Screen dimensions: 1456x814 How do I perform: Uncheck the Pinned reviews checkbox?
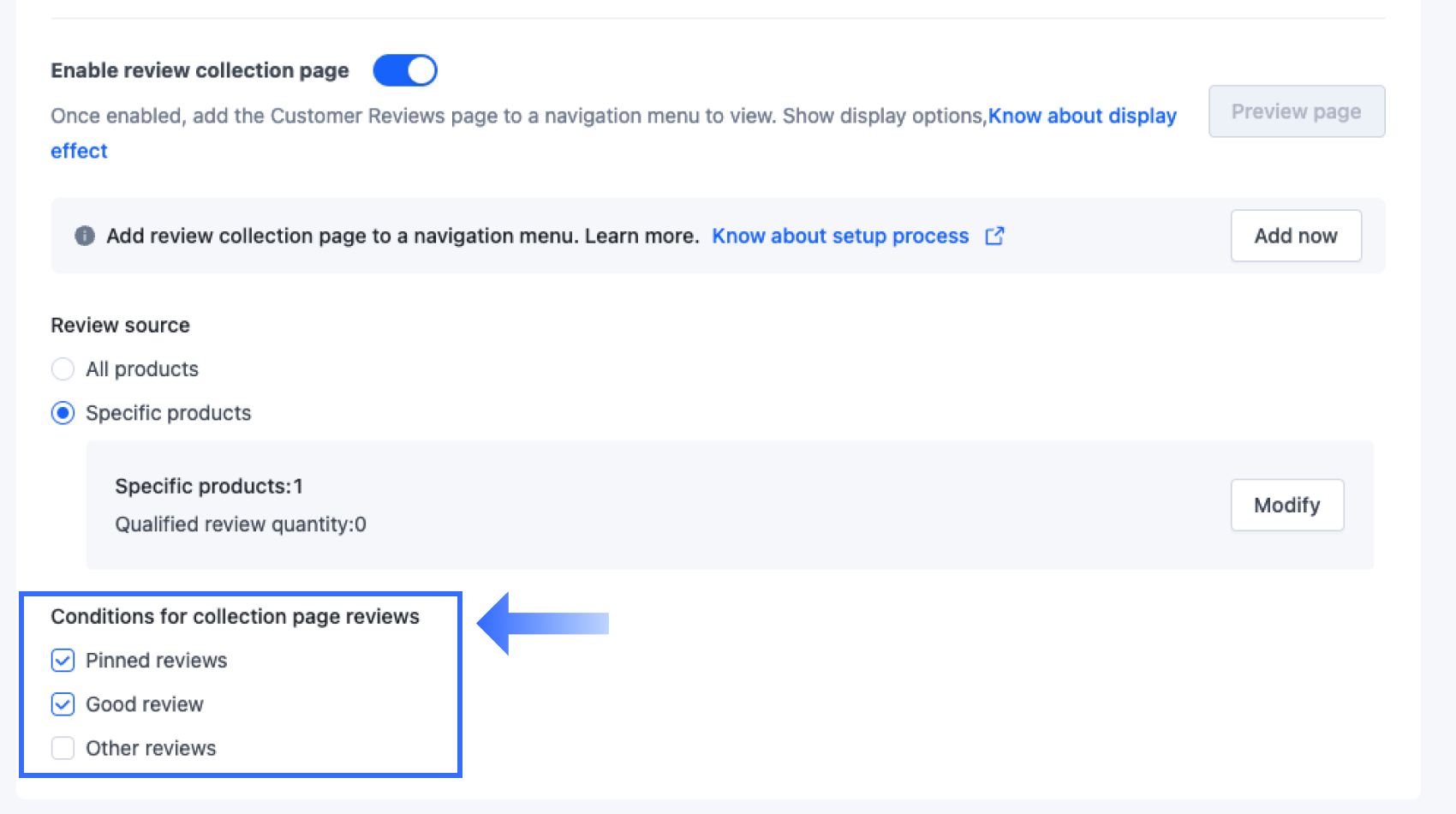63,660
